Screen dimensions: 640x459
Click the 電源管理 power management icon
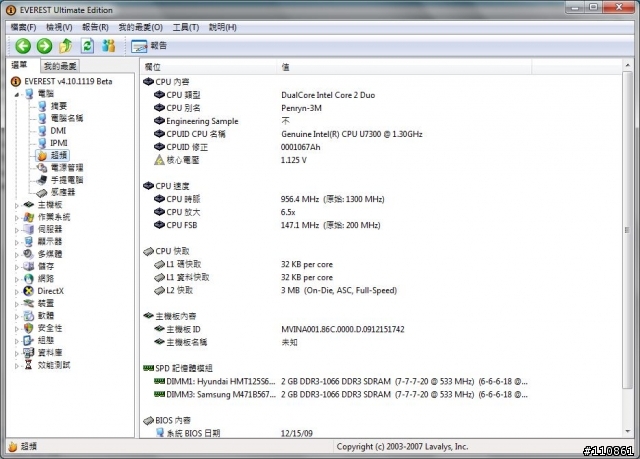pyautogui.click(x=42, y=168)
